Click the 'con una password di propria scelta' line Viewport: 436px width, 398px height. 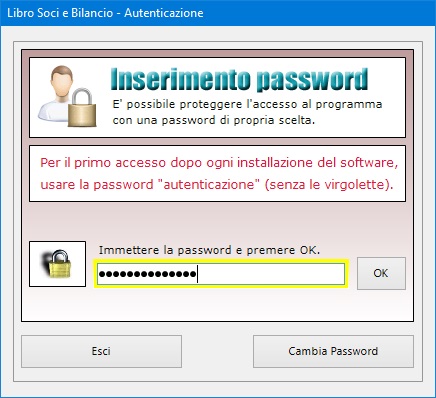coord(214,120)
